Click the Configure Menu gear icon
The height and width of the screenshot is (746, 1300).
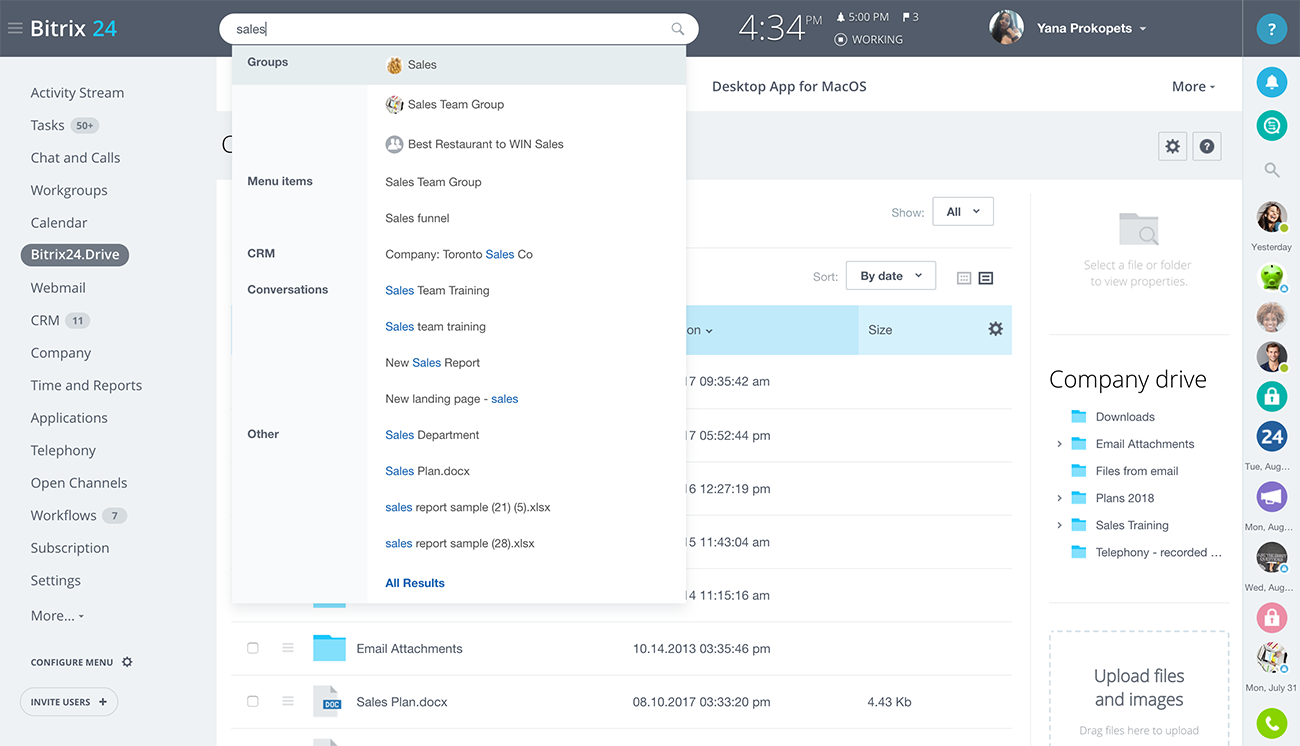(127, 662)
